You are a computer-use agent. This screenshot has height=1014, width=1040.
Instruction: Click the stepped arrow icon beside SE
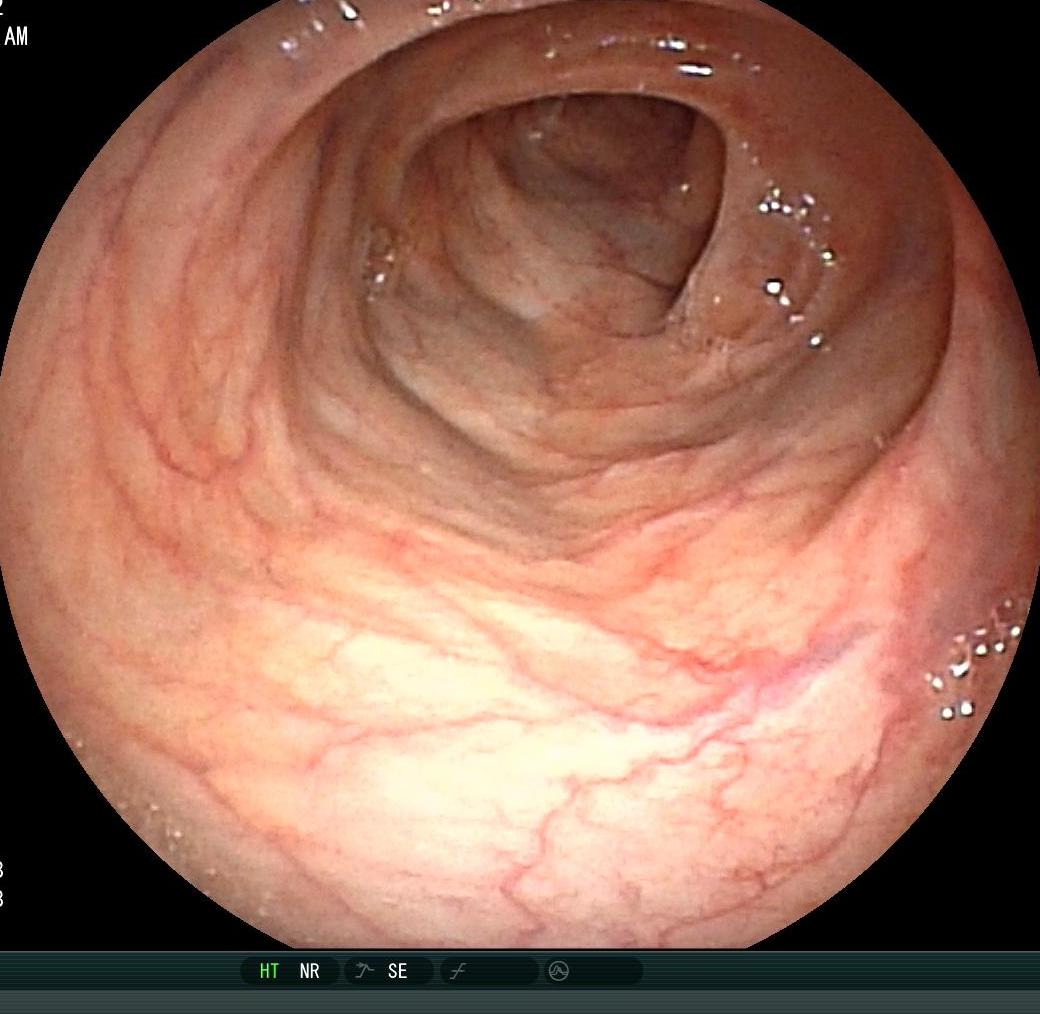click(x=364, y=970)
